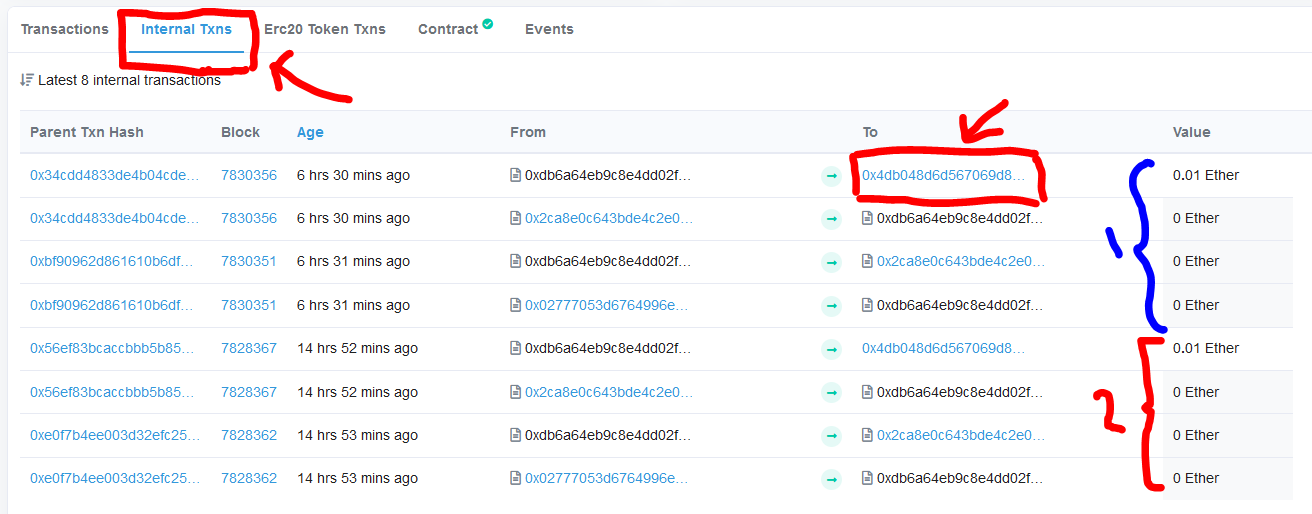The image size is (1312, 514).
Task: Click contract icon before To 0xdb6a in block 7828367
Action: click(868, 393)
